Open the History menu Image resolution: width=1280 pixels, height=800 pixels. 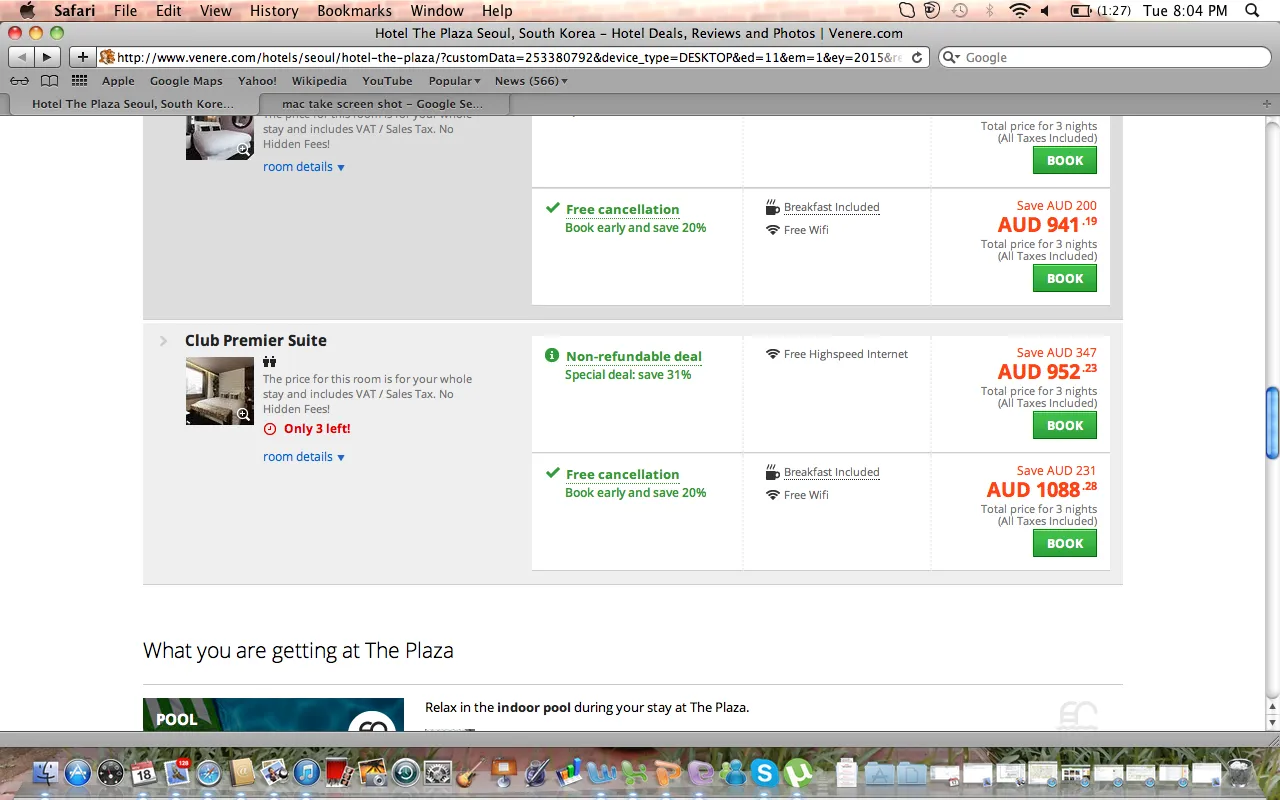[274, 11]
